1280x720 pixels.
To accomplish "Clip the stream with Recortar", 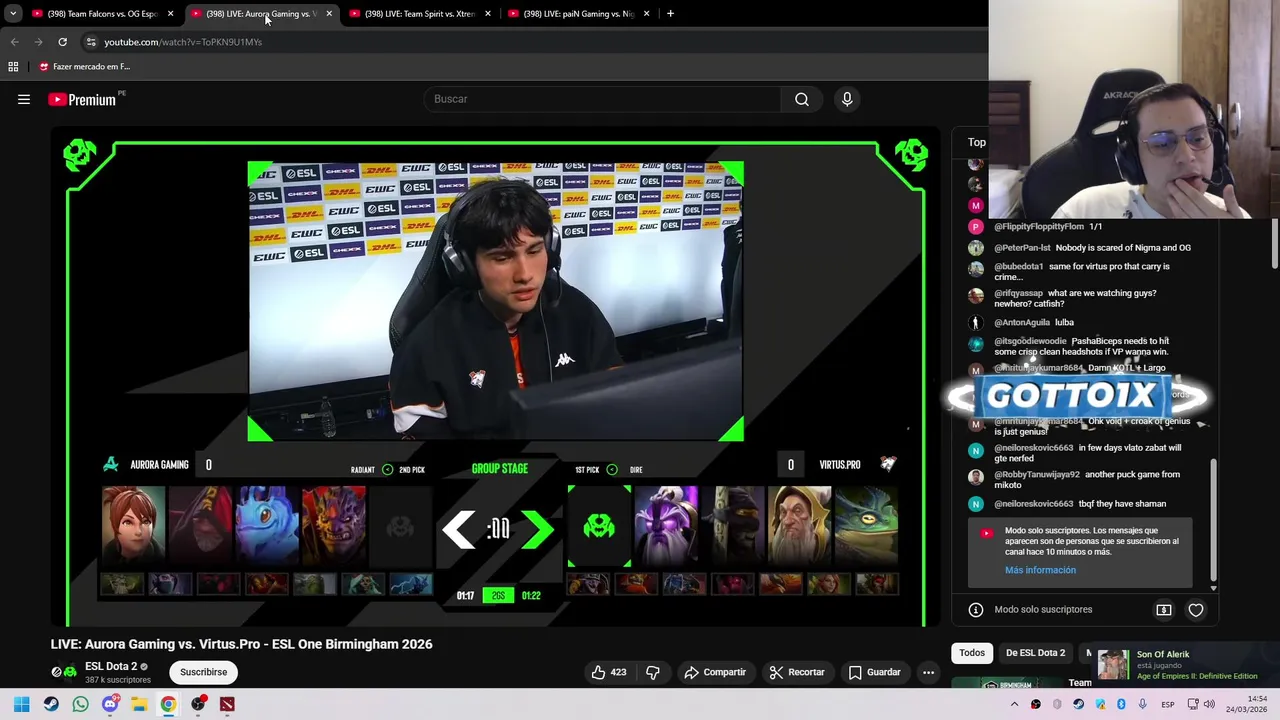I will pyautogui.click(x=797, y=672).
